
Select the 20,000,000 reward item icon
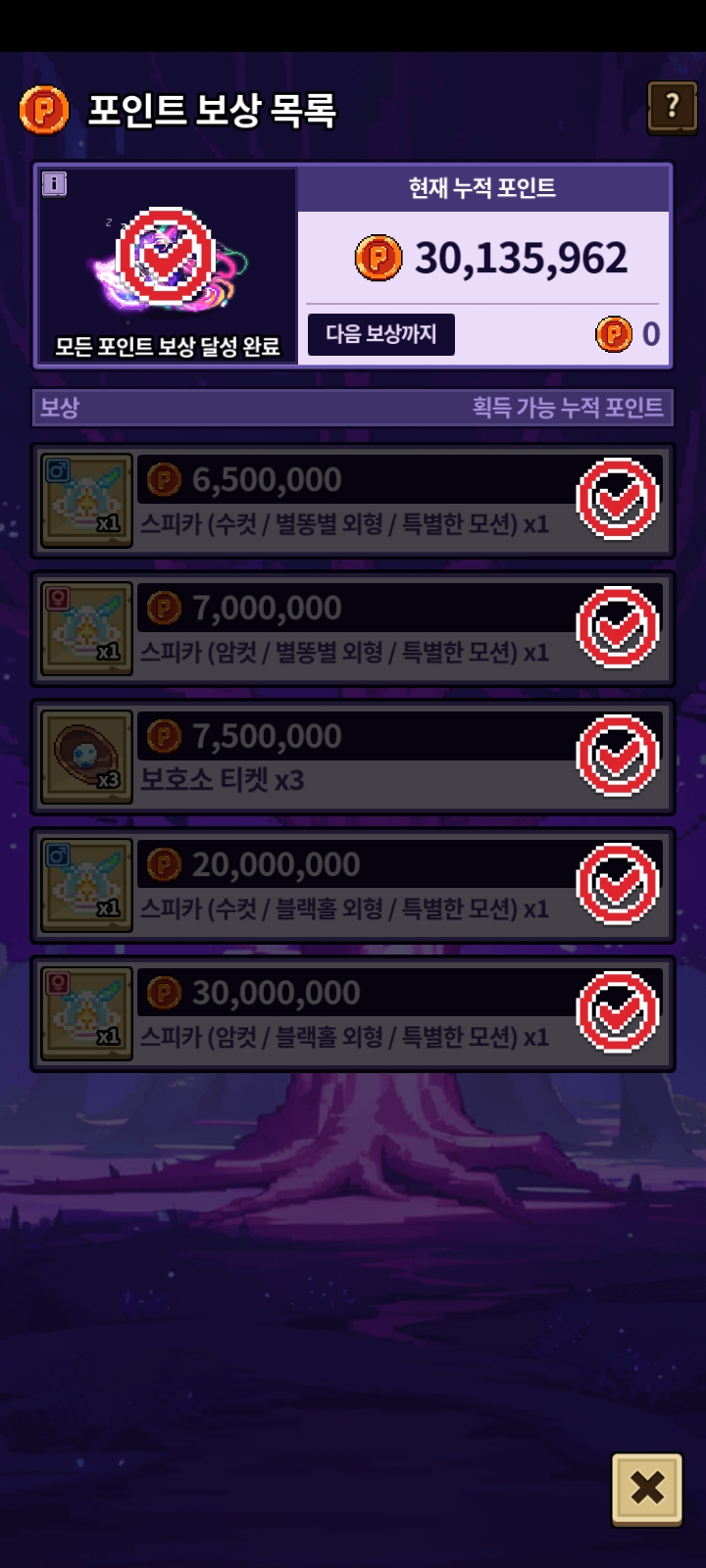86,885
